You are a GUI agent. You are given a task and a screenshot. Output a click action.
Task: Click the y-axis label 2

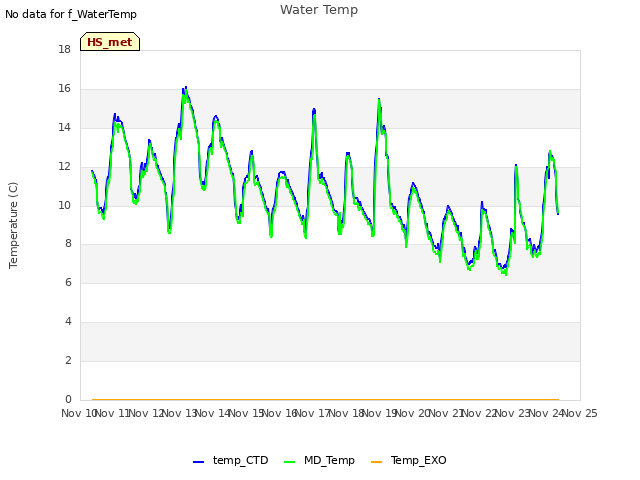[68, 360]
